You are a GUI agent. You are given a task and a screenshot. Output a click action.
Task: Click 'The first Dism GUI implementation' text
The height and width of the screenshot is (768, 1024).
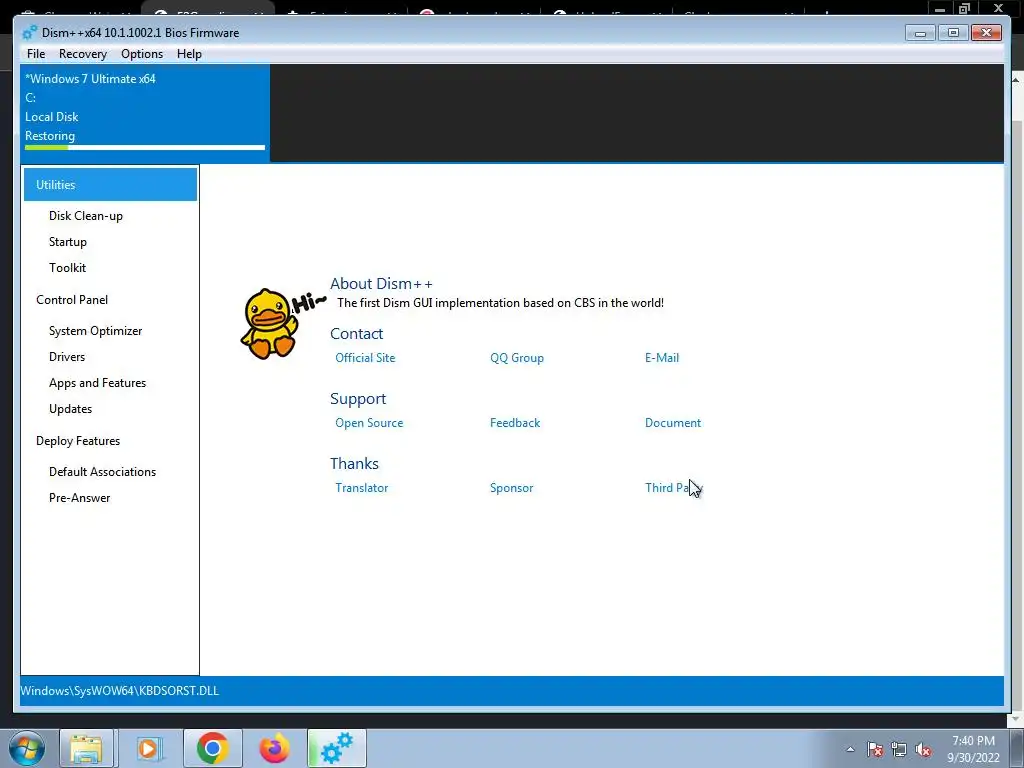[x=500, y=303]
